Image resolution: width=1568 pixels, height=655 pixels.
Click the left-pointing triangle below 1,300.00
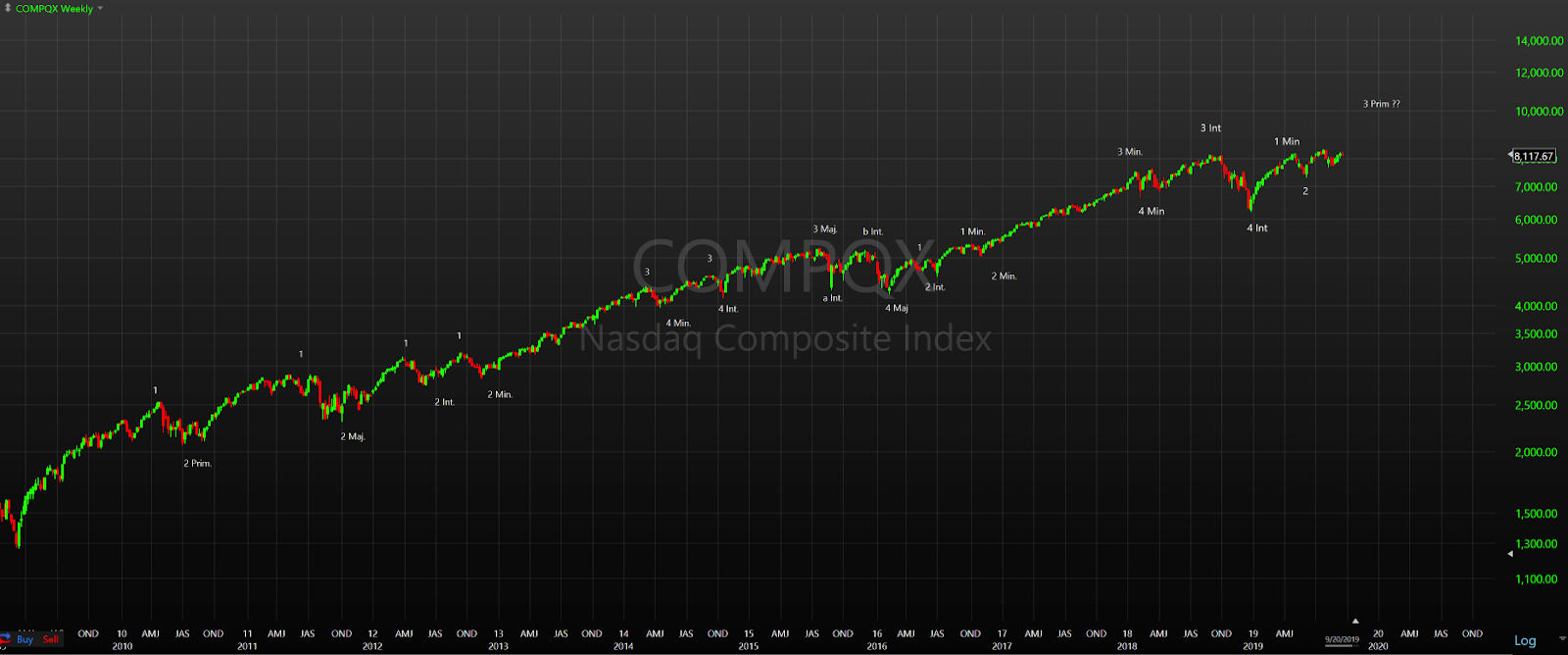1510,554
